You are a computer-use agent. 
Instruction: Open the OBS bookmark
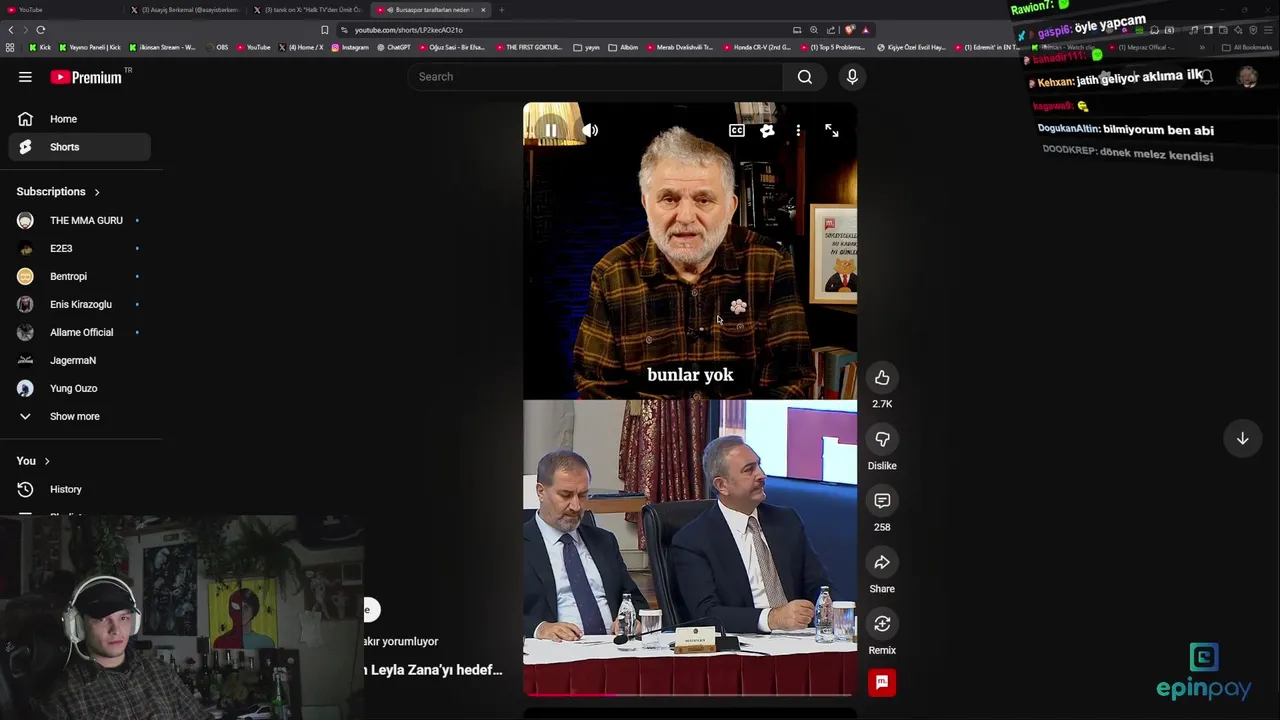(x=217, y=47)
